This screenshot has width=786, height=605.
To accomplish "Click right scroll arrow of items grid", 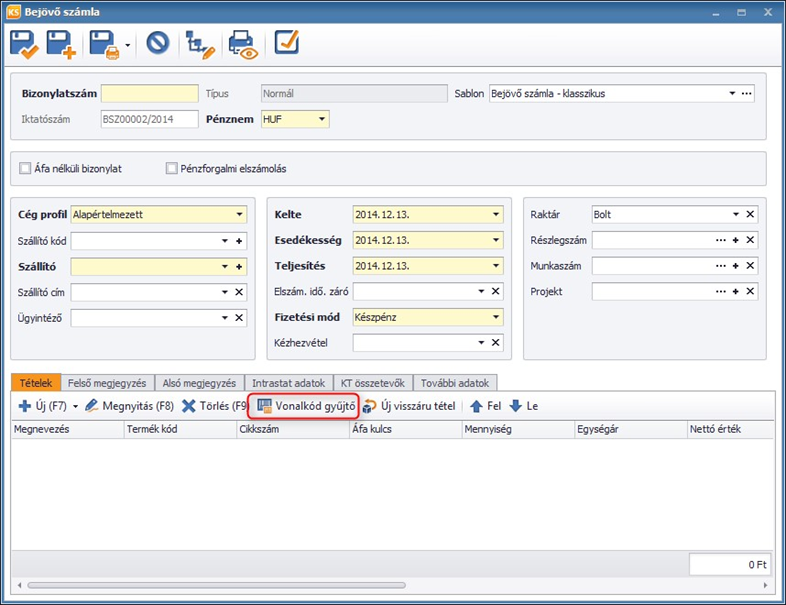I will 765,585.
